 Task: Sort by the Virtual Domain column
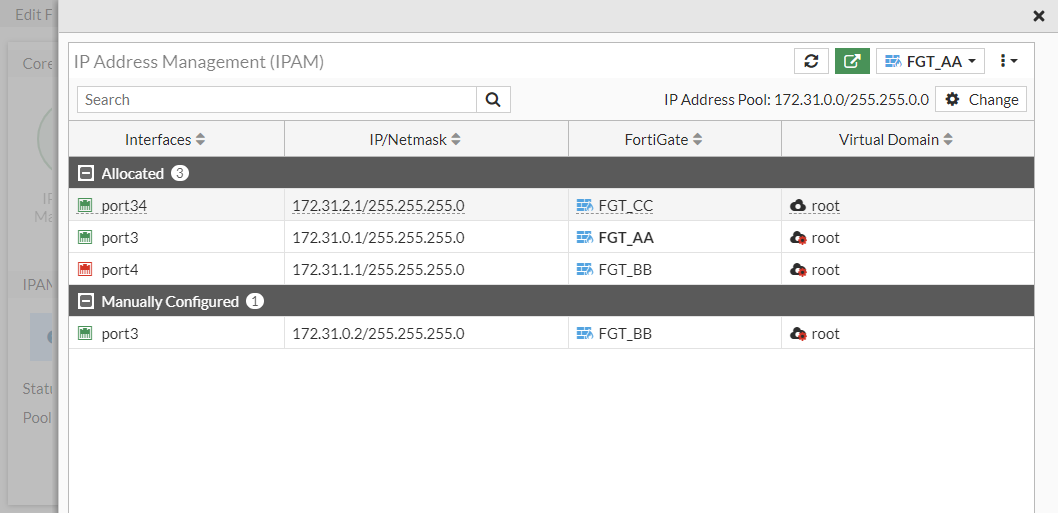895,139
